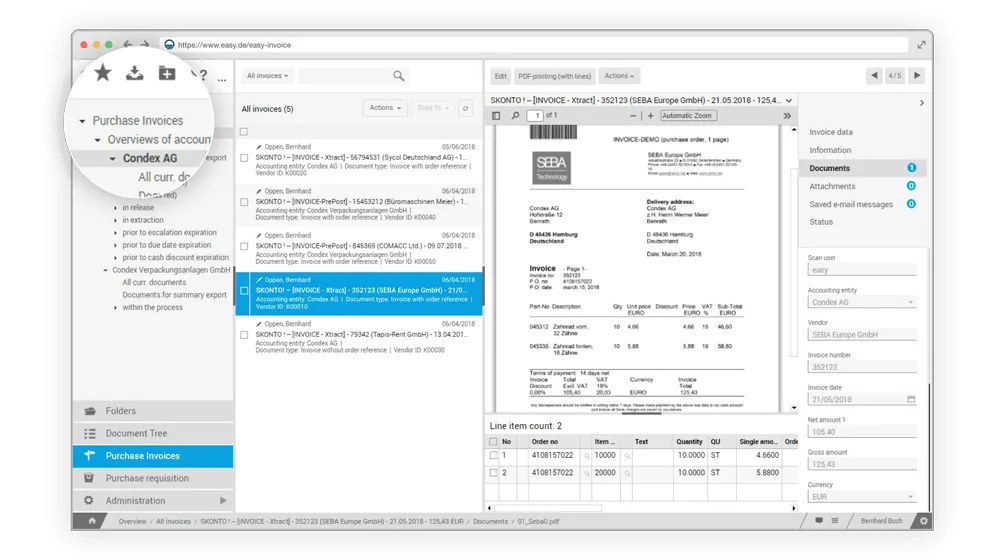Viewport: 1000px width, 560px height.
Task: Open tree item prior to escalation expiration
Action: (x=169, y=233)
